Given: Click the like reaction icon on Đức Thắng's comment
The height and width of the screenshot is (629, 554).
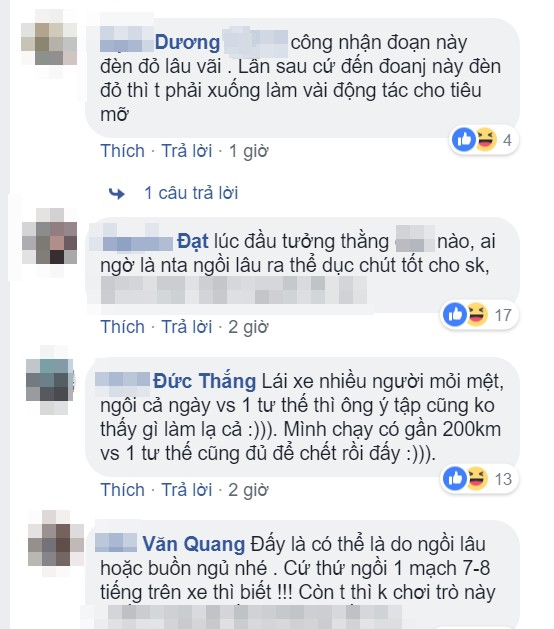Looking at the screenshot, I should [455, 479].
